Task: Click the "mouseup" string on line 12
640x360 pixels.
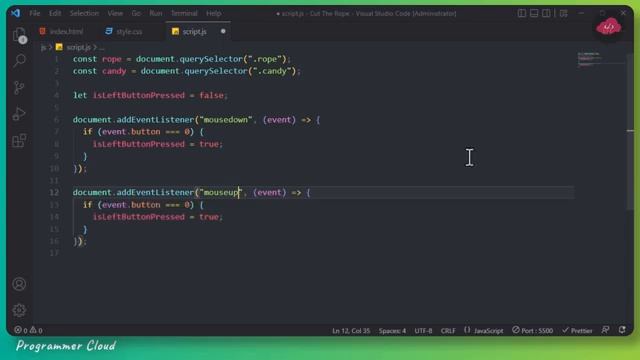Action: (x=221, y=192)
